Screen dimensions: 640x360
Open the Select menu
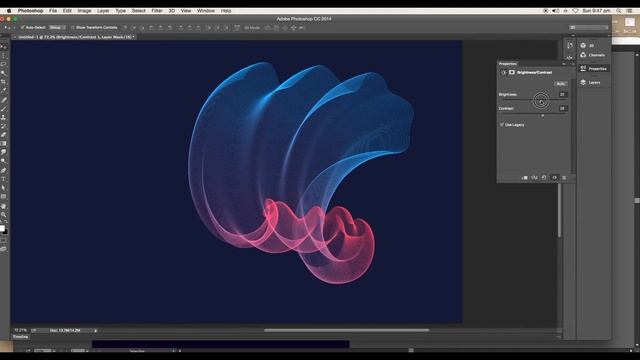(x=138, y=11)
